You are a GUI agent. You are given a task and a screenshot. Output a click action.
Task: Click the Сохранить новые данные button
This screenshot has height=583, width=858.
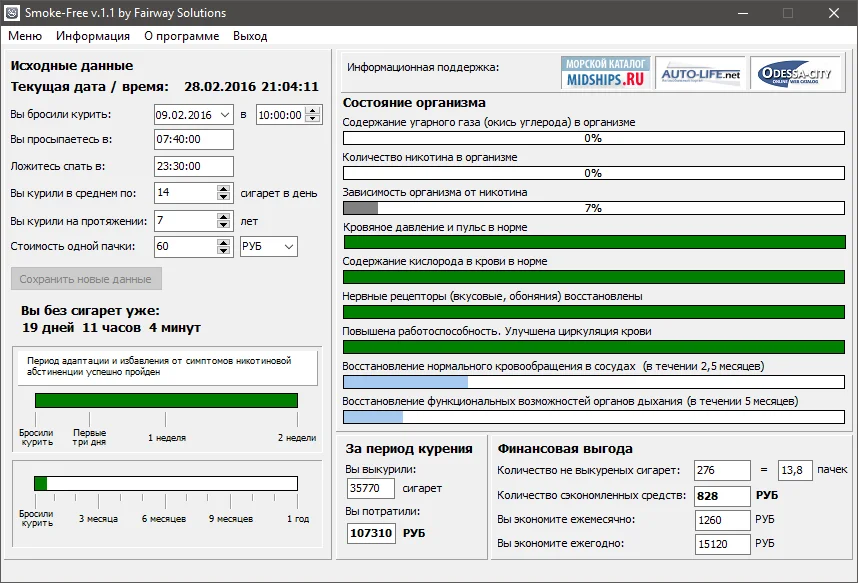86,279
